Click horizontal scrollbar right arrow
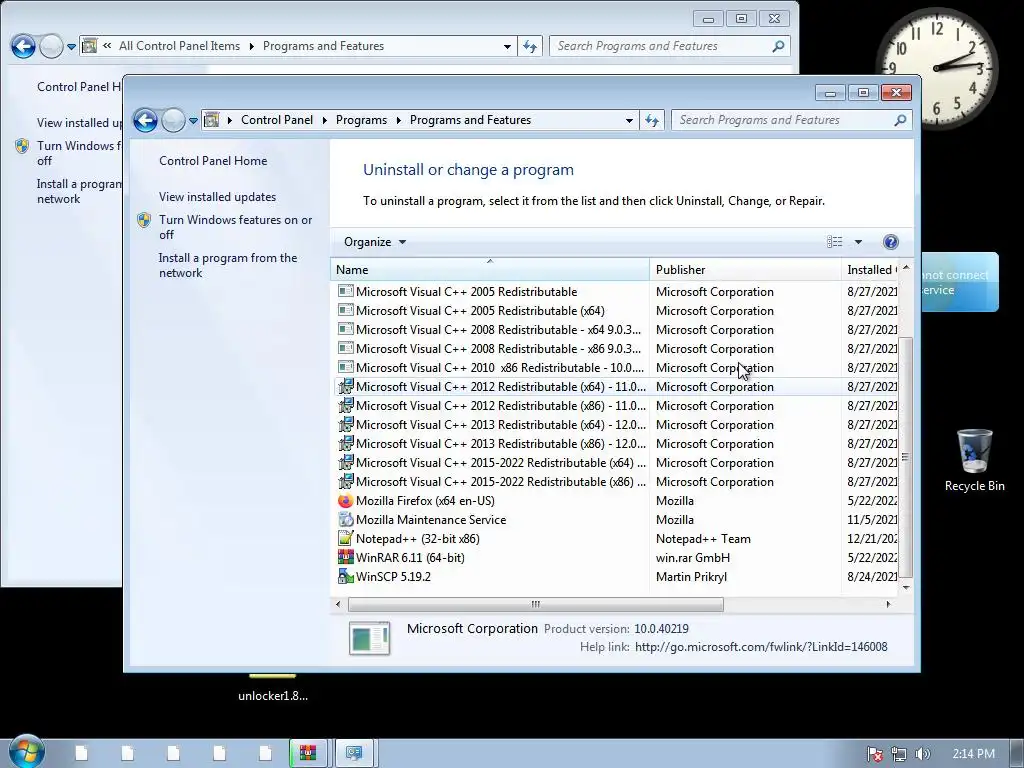Viewport: 1024px width, 768px height. point(888,604)
